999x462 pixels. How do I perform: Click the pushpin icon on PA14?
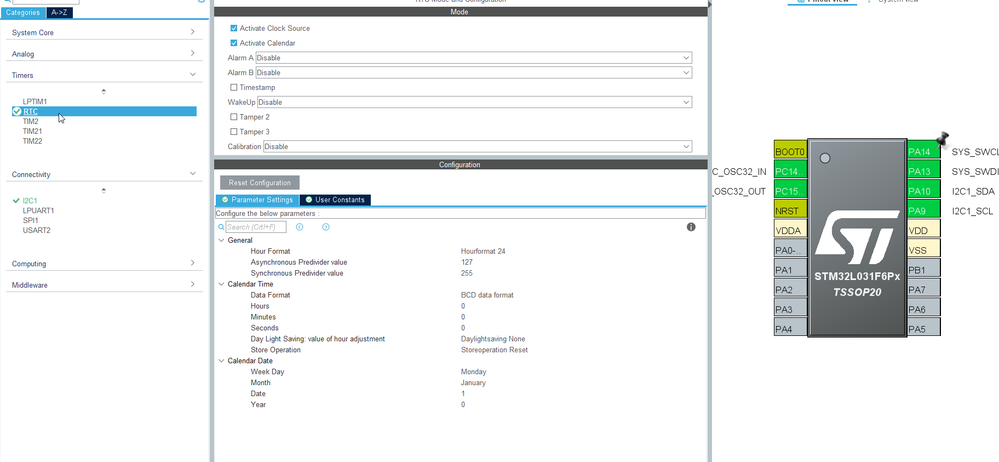pos(943,138)
